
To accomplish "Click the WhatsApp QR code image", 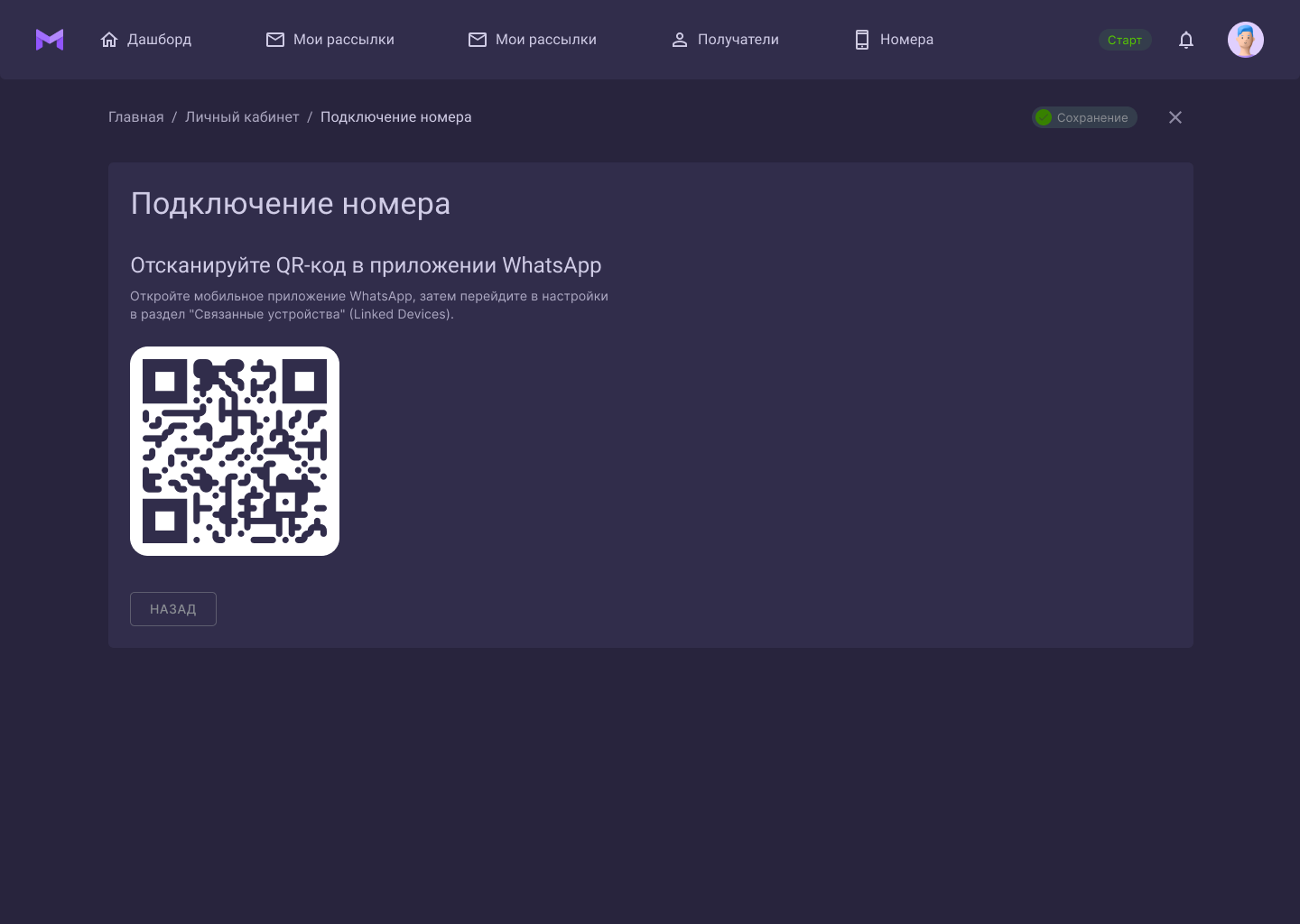I will coord(235,451).
